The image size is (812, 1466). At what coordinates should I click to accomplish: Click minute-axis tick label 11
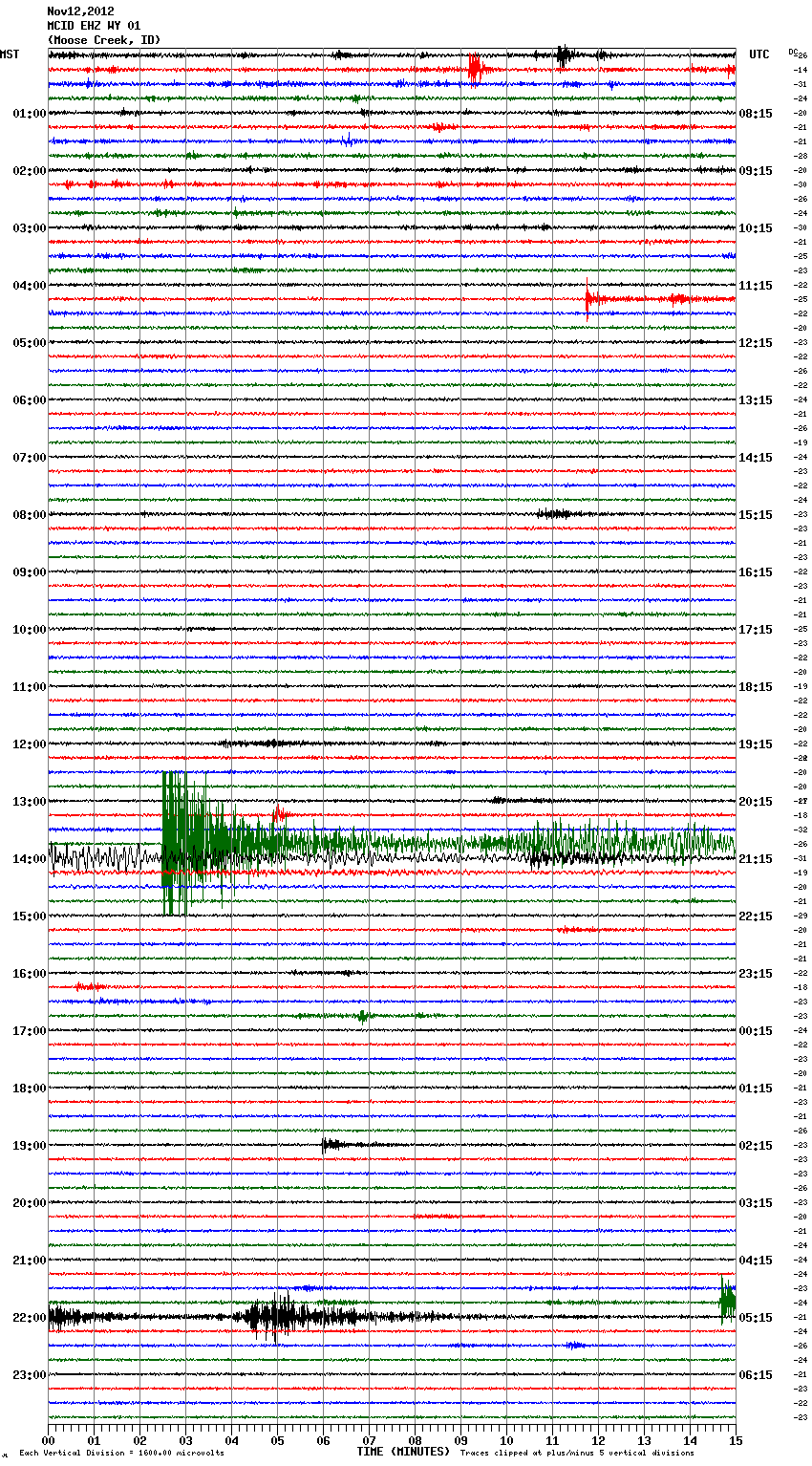552,1439
